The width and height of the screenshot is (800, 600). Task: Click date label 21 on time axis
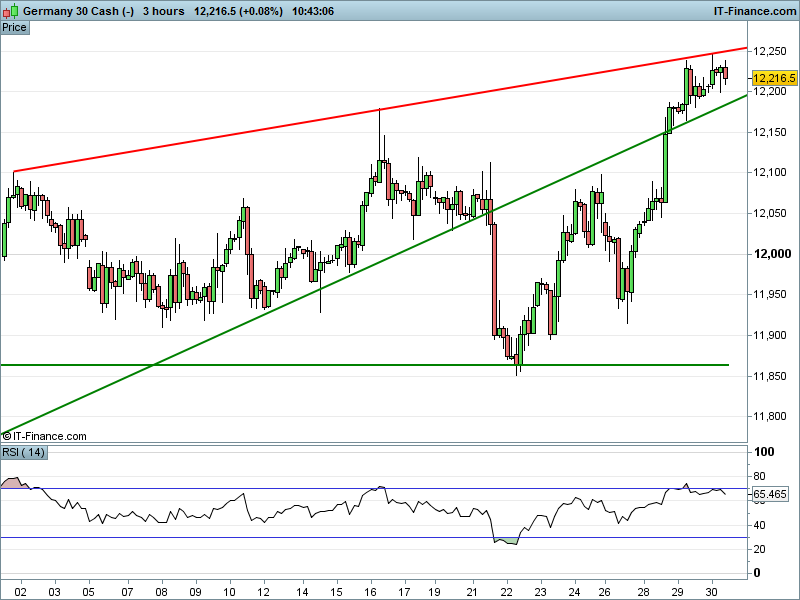tap(473, 592)
